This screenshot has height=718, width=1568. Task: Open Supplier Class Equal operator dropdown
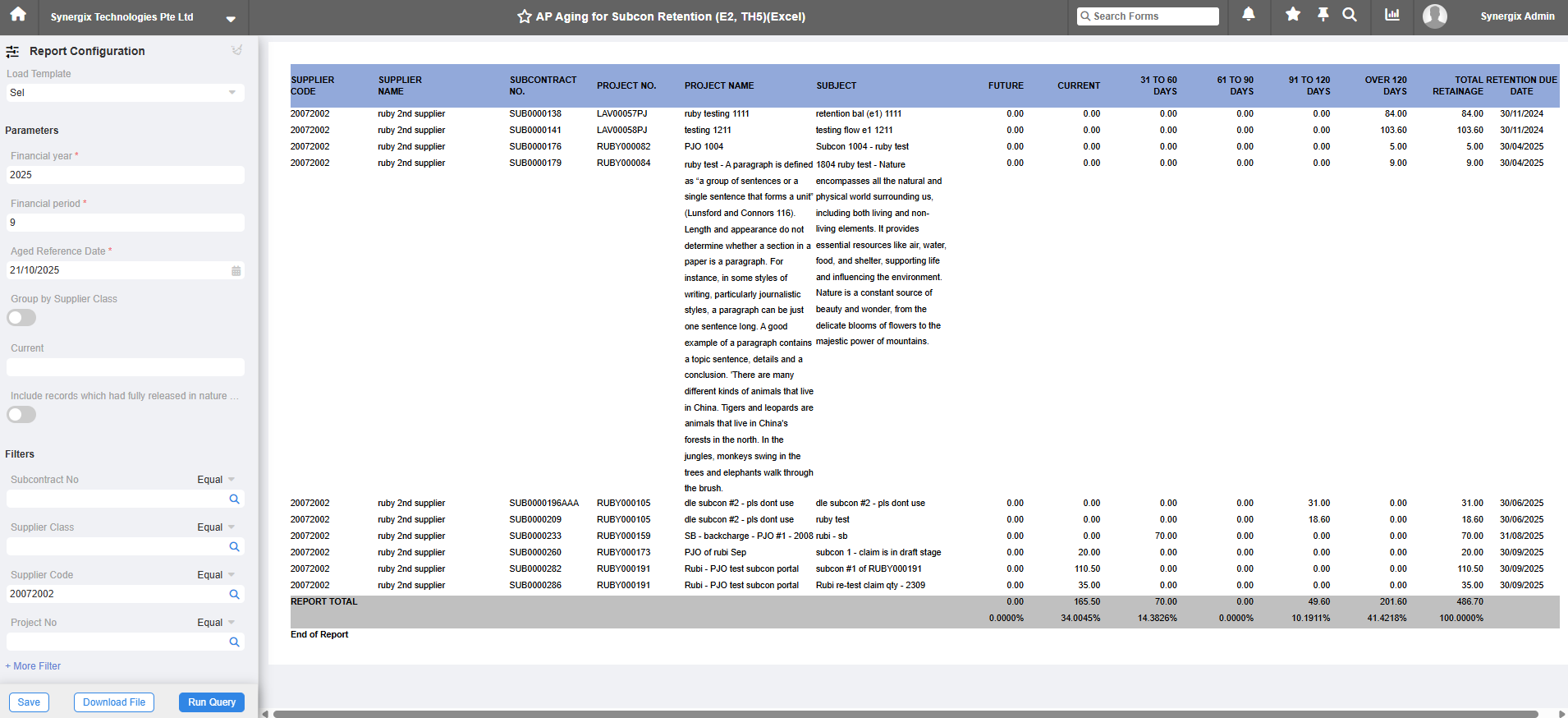216,527
